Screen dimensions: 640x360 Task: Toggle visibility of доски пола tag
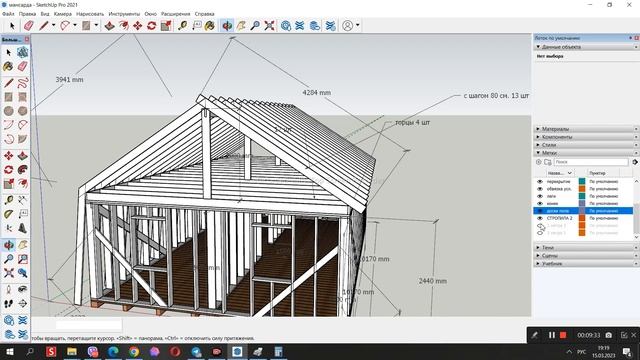(540, 211)
